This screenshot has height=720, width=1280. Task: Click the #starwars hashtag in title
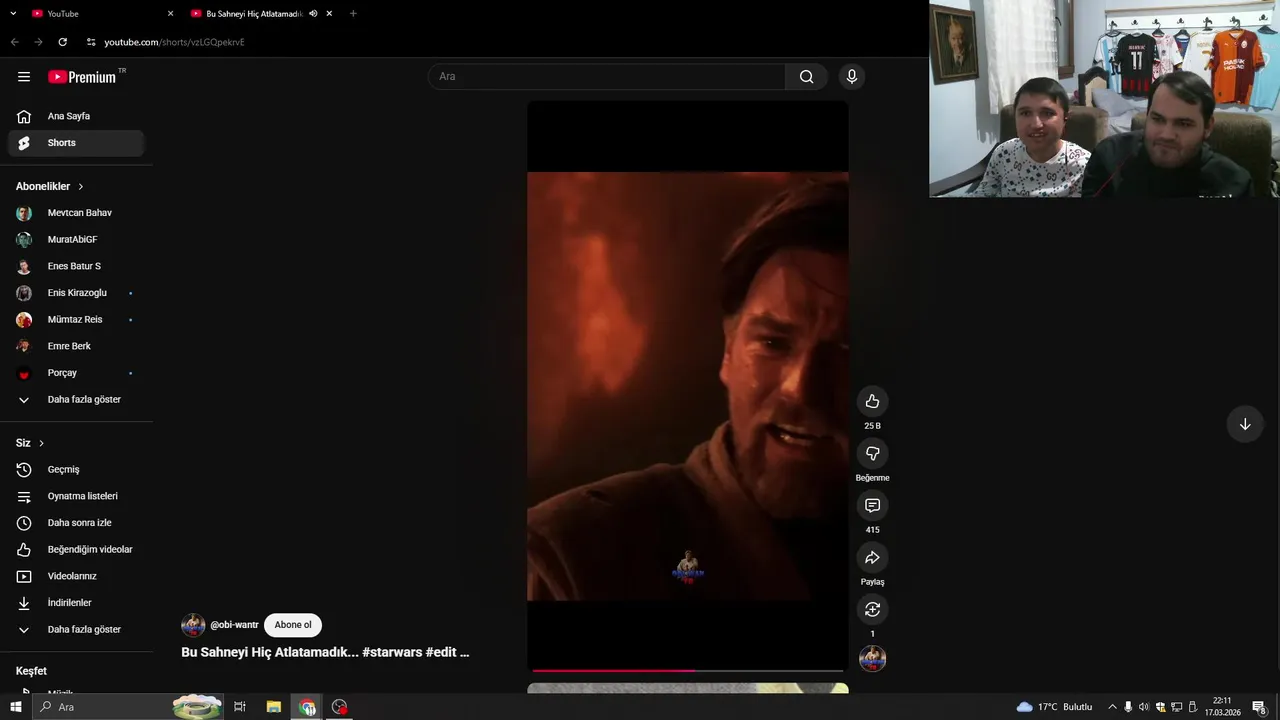point(392,652)
